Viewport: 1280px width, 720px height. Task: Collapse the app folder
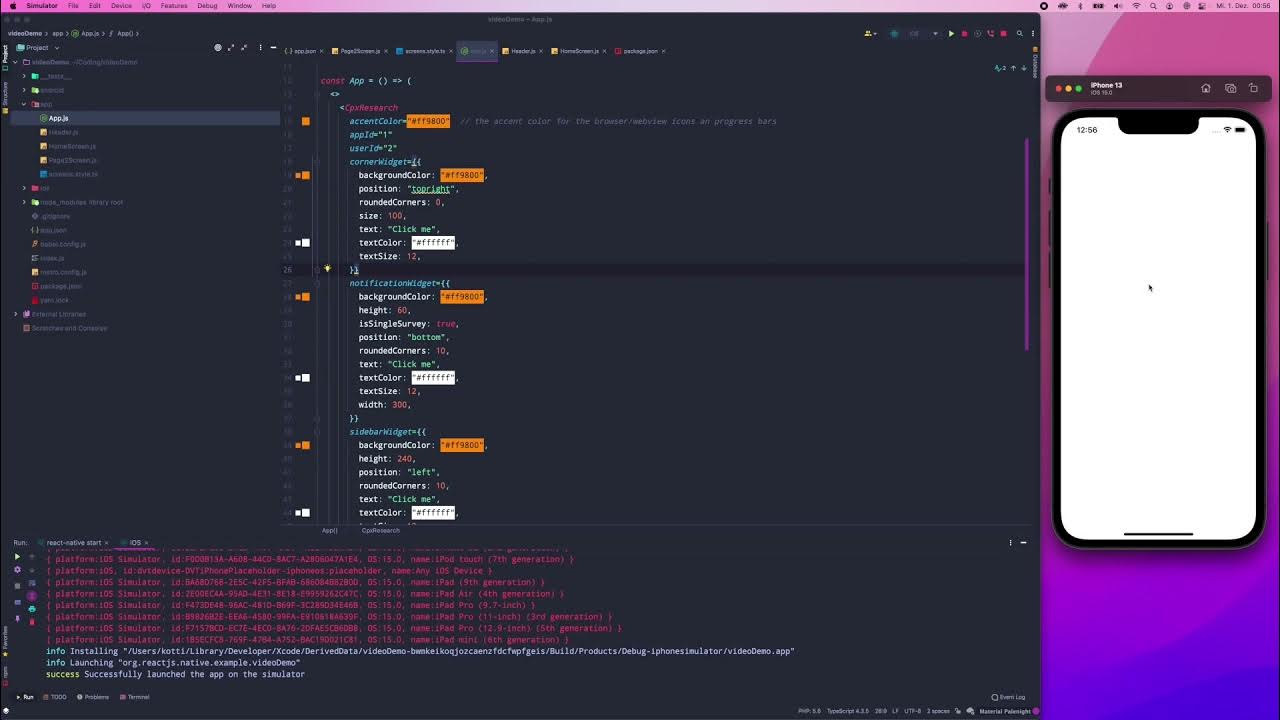click(x=24, y=104)
